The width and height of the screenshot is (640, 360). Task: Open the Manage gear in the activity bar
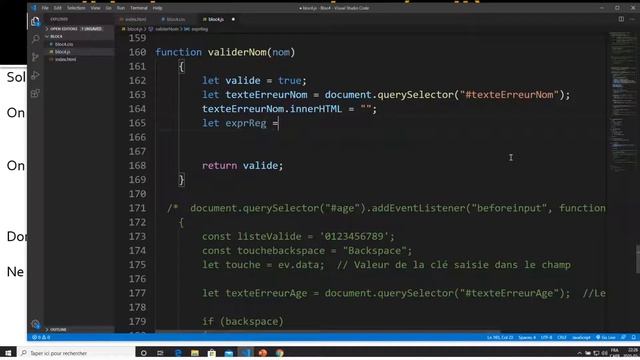36,324
